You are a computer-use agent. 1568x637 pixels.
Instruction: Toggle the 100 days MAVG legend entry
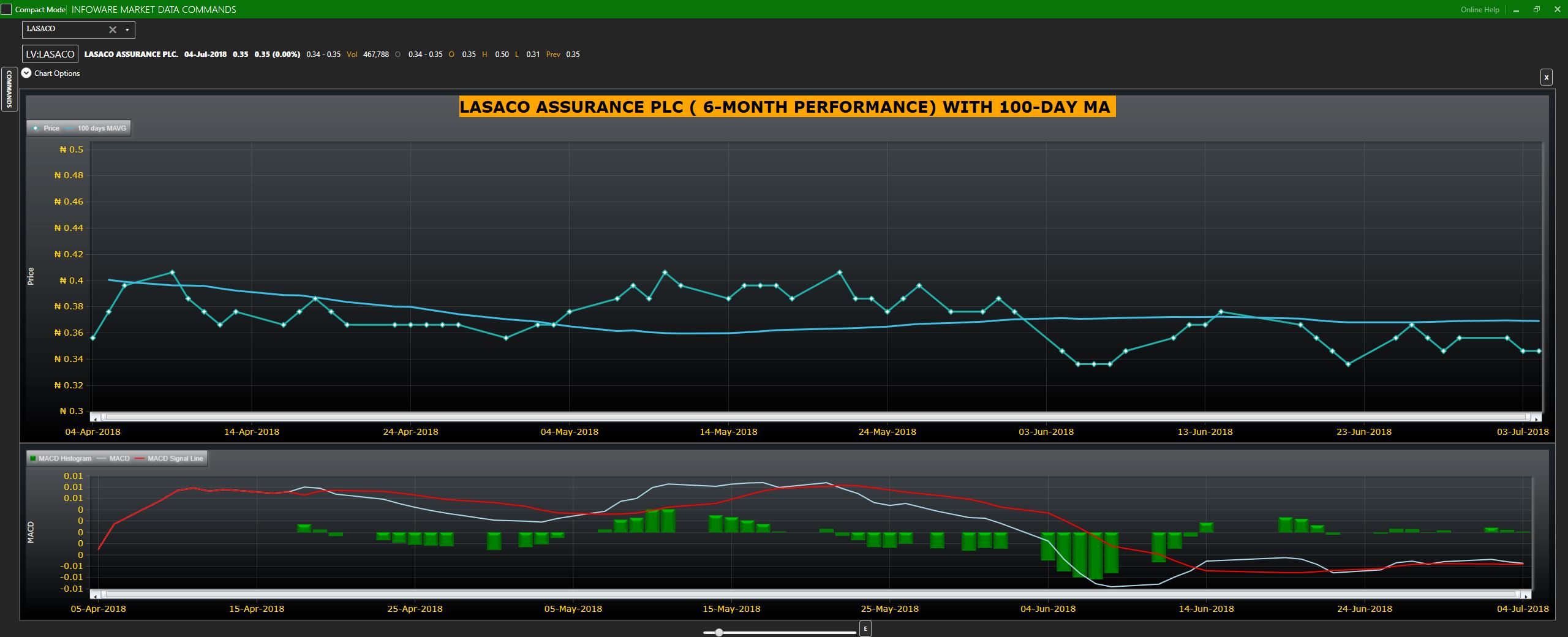coord(96,128)
